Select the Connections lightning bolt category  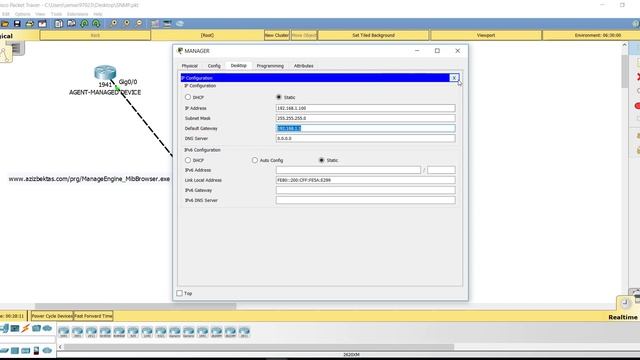click(x=26, y=328)
